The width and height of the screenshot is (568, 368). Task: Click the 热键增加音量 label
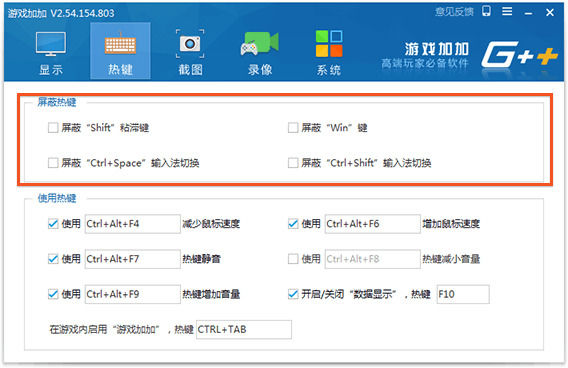coord(211,294)
